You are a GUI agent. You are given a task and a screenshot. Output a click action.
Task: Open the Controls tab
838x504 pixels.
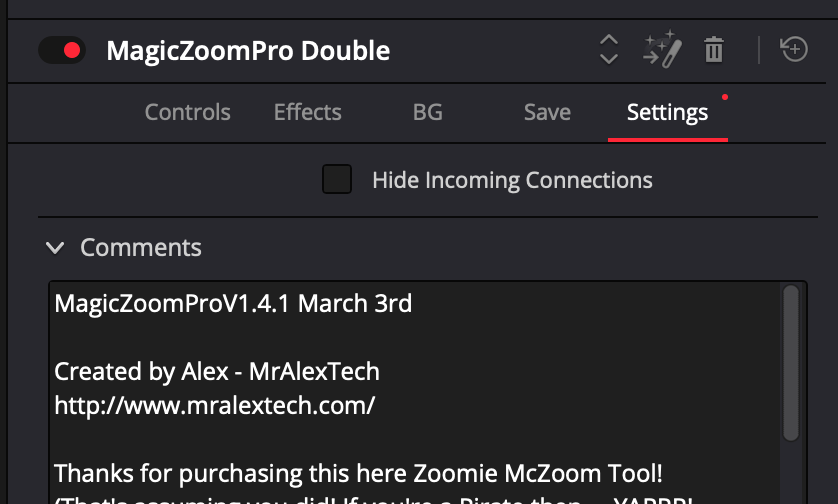[x=187, y=112]
